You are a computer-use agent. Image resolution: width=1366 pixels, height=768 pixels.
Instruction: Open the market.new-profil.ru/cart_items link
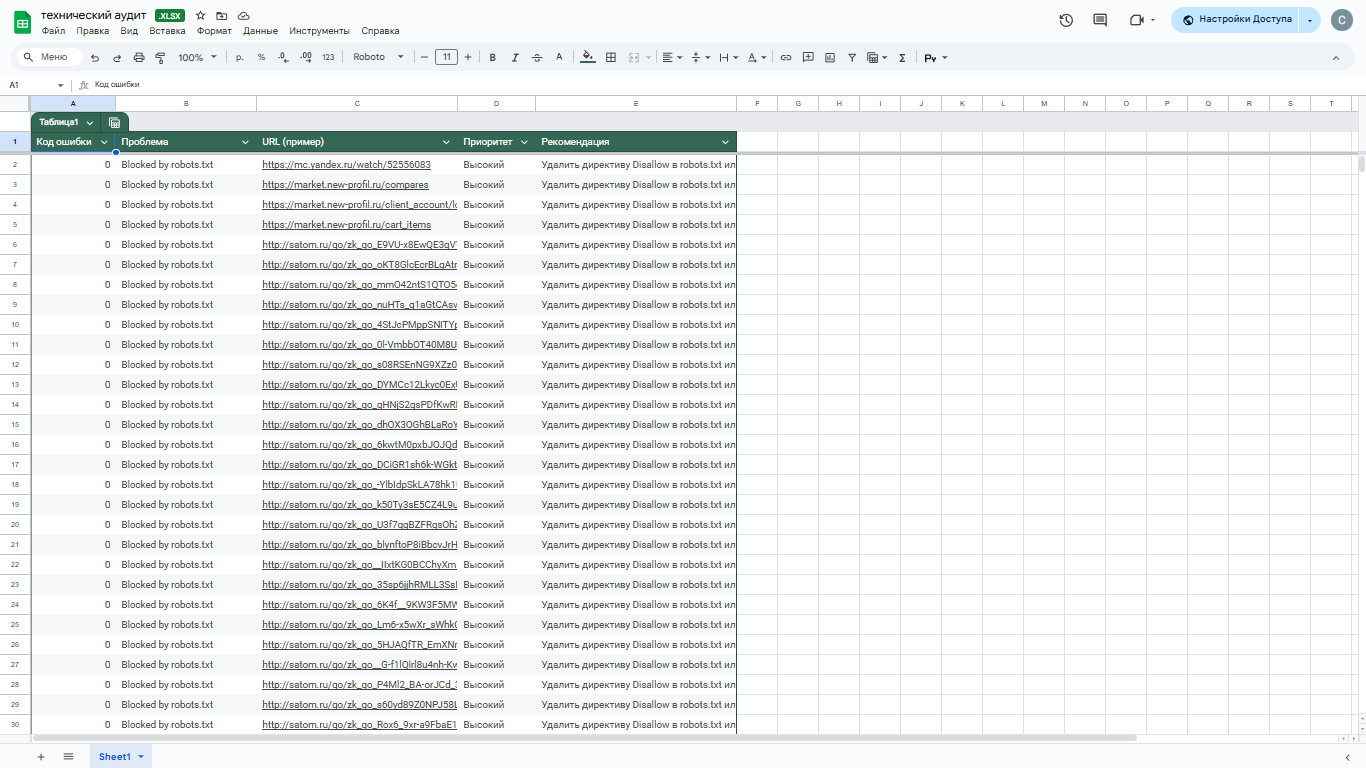tap(346, 225)
